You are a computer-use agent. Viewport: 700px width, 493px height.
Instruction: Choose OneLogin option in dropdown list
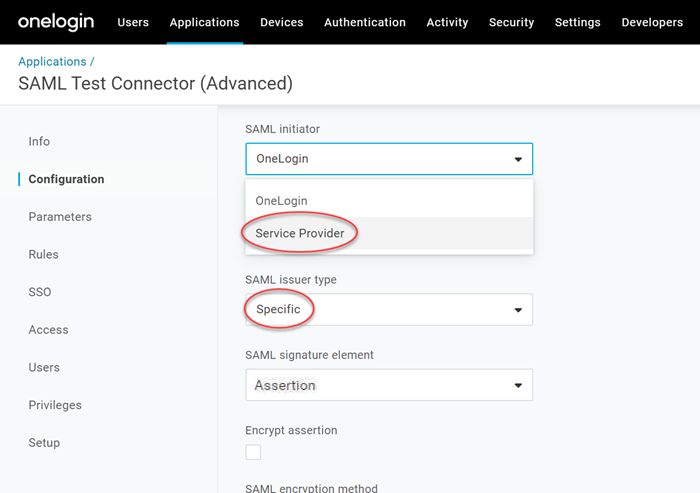coord(282,201)
